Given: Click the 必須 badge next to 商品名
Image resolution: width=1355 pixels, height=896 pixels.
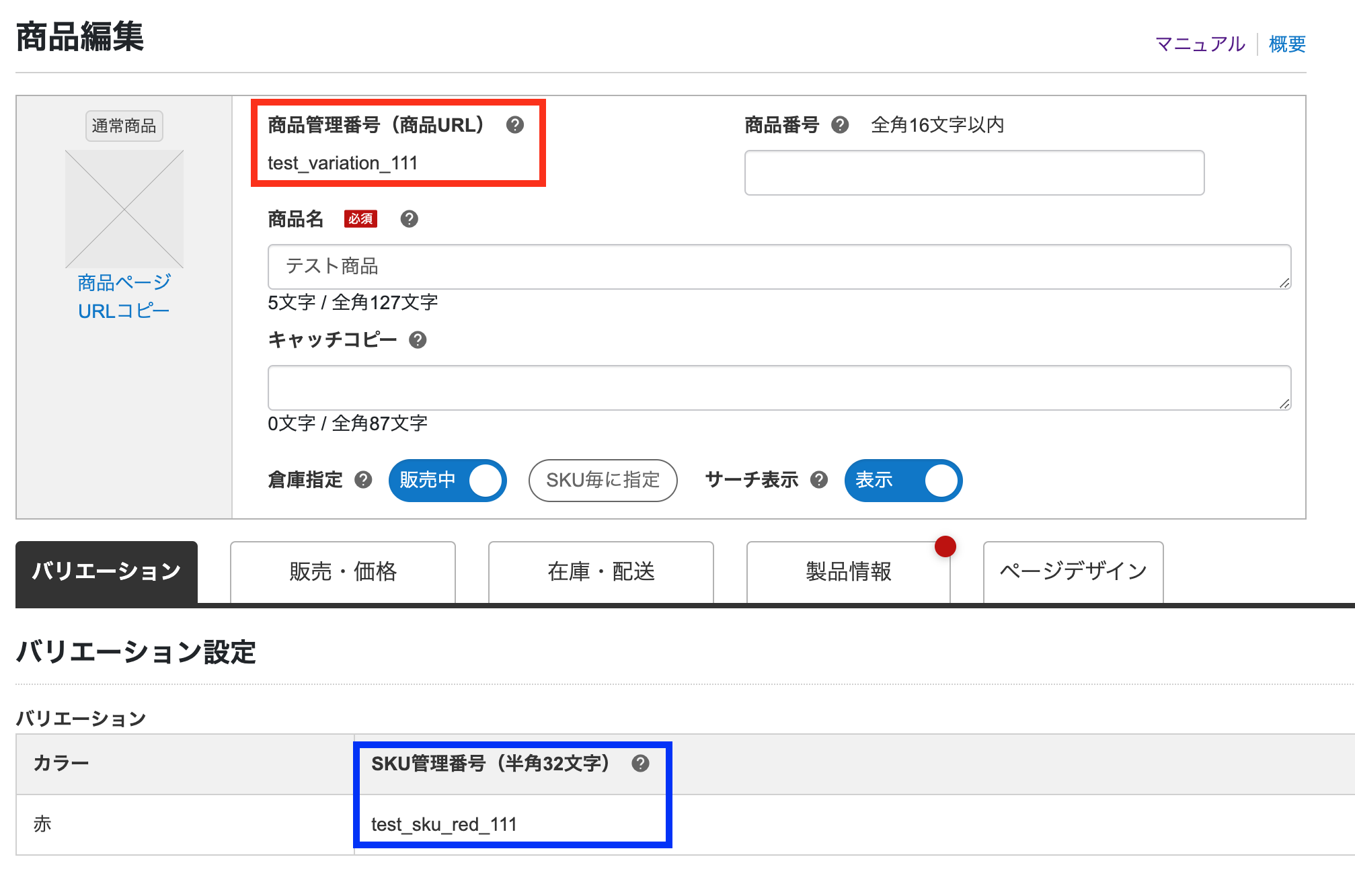Looking at the screenshot, I should pos(360,218).
